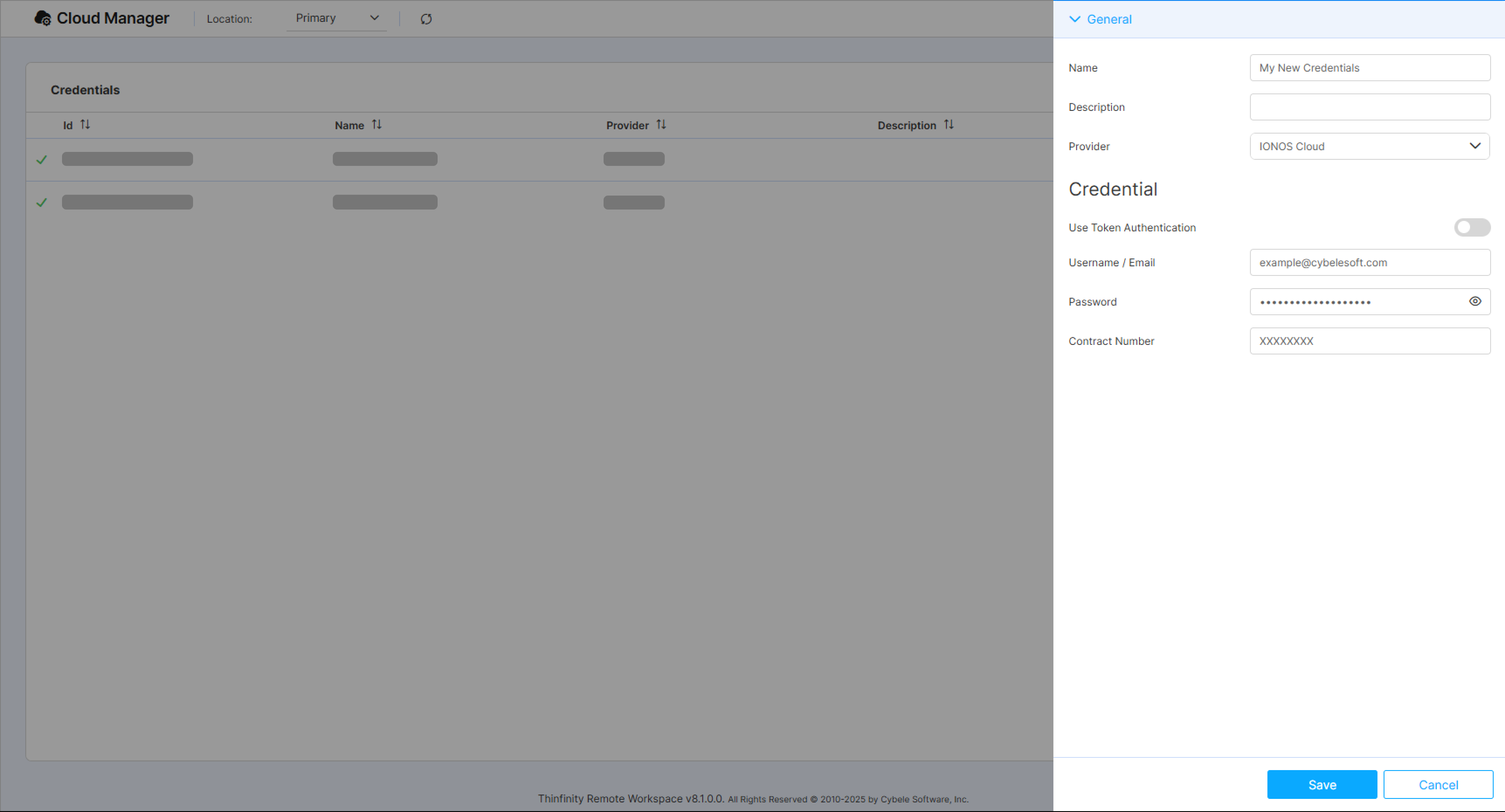Click the Credentials panel heading

tap(85, 90)
